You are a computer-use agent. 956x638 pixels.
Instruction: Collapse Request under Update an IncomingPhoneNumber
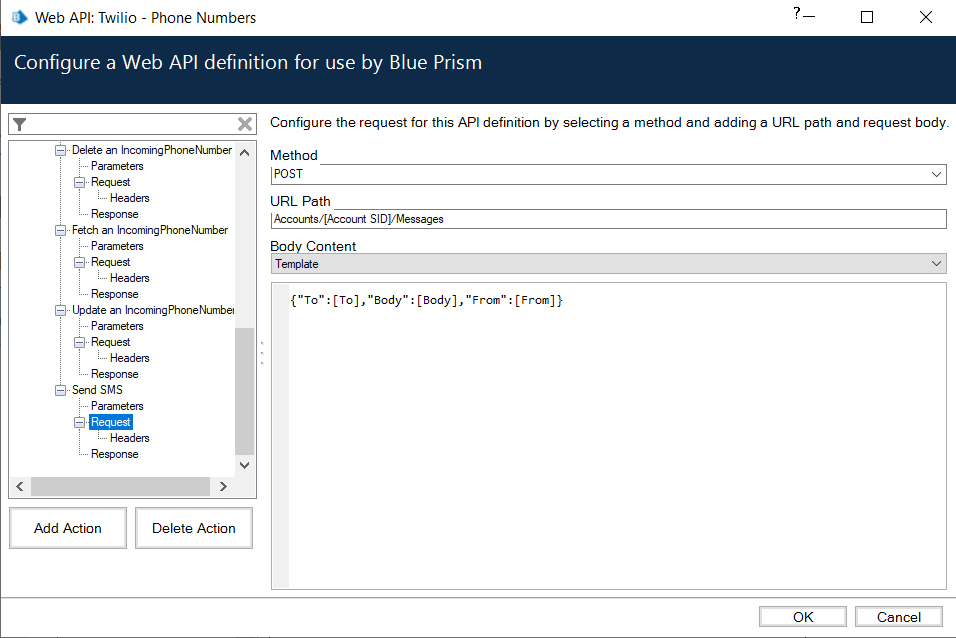(79, 342)
